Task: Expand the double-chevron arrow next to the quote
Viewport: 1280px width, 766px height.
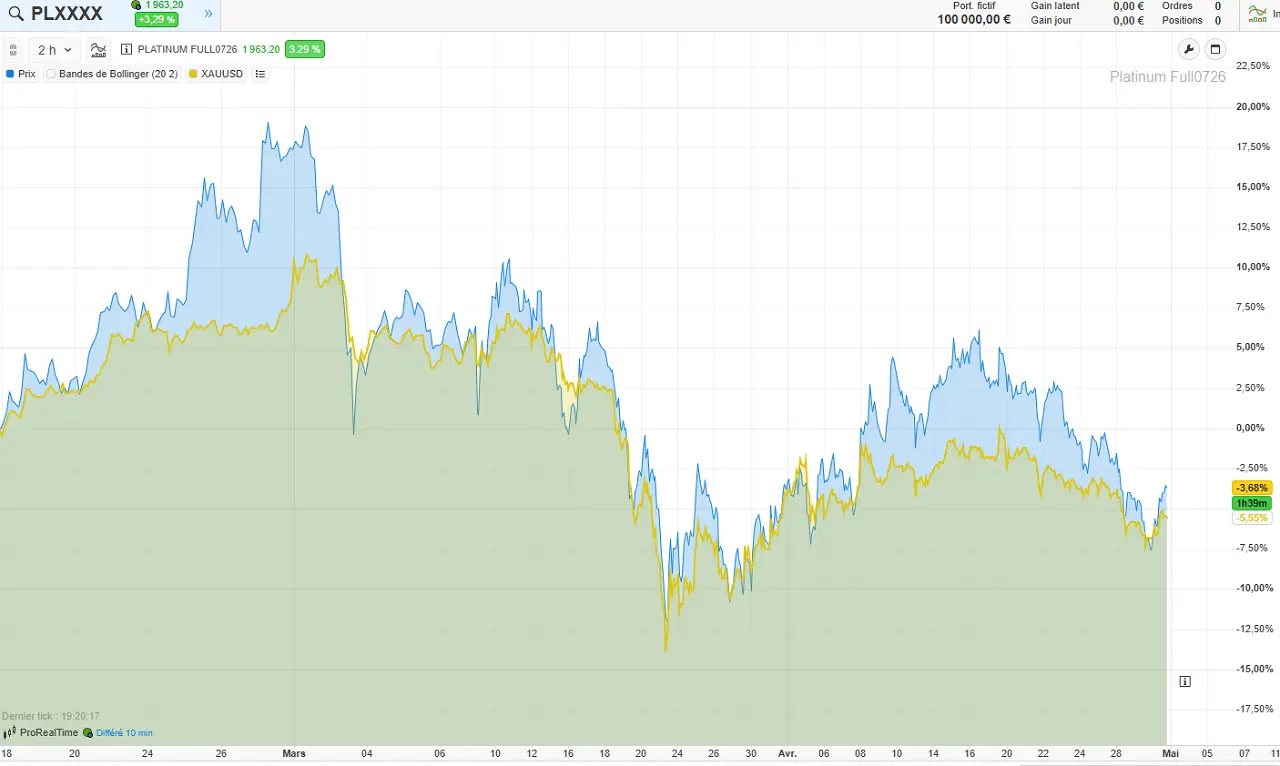Action: point(208,14)
